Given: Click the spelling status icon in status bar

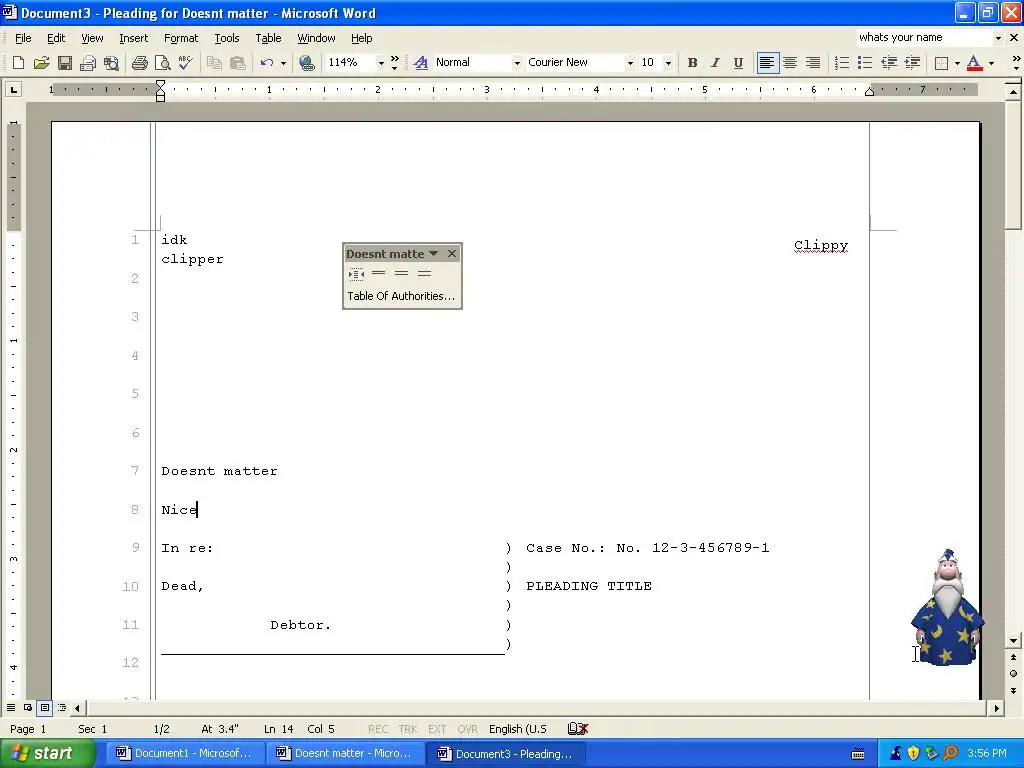Looking at the screenshot, I should (x=578, y=729).
